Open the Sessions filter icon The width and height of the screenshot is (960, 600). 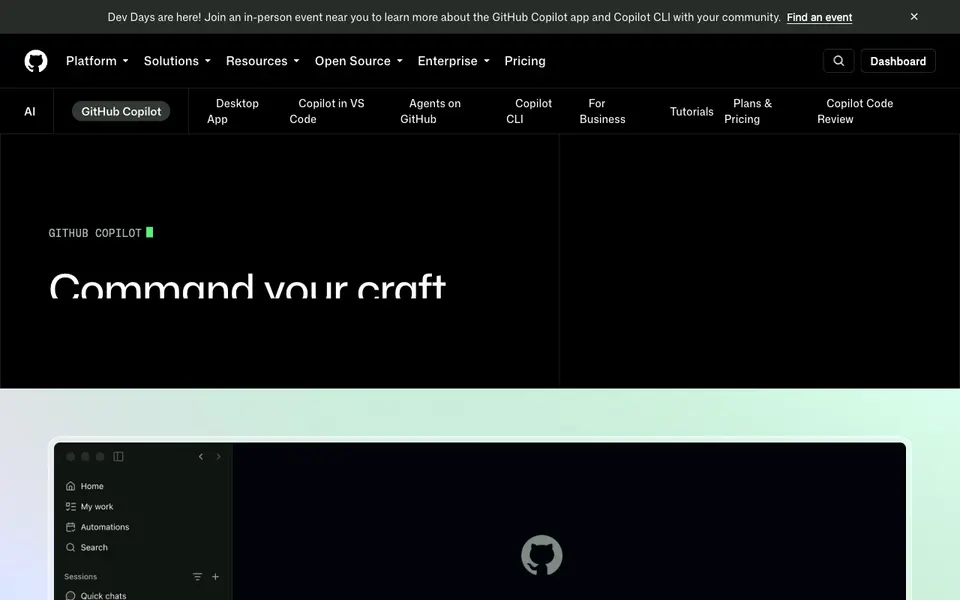click(x=197, y=577)
